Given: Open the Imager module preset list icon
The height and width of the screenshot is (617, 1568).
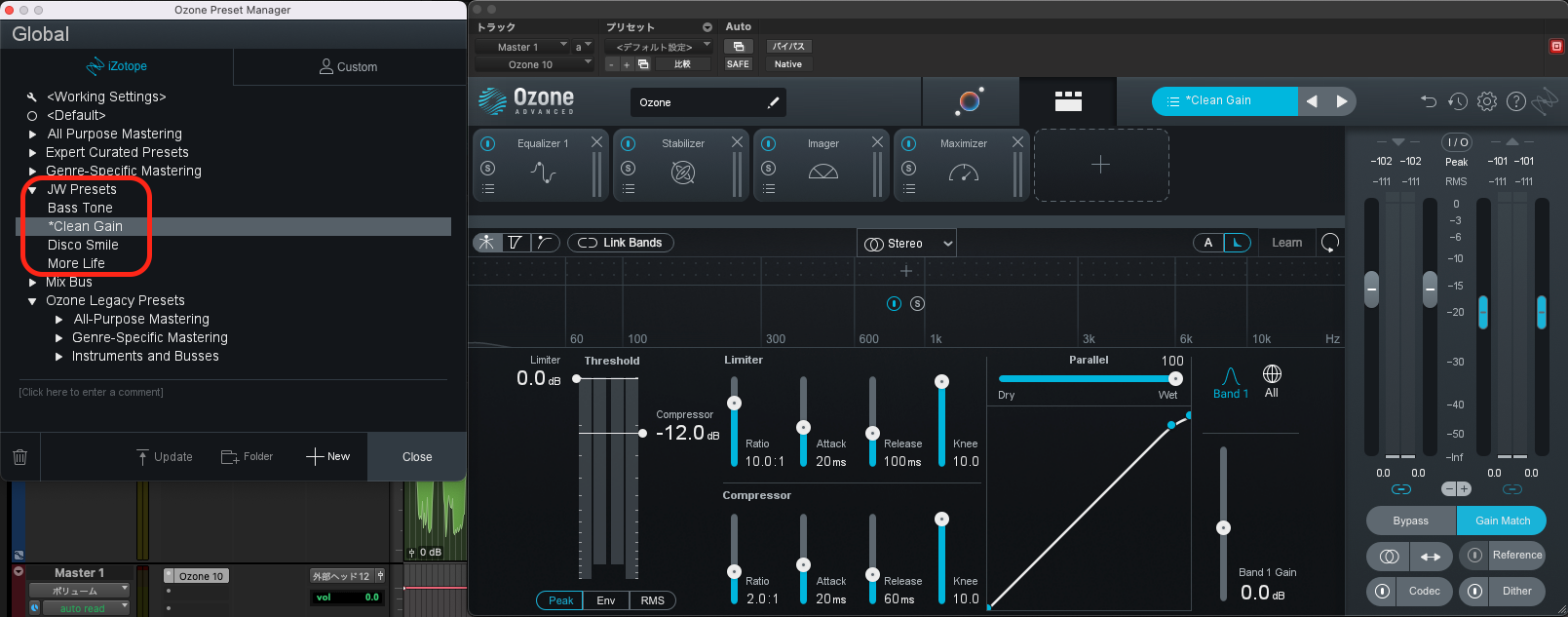Looking at the screenshot, I should [x=769, y=189].
